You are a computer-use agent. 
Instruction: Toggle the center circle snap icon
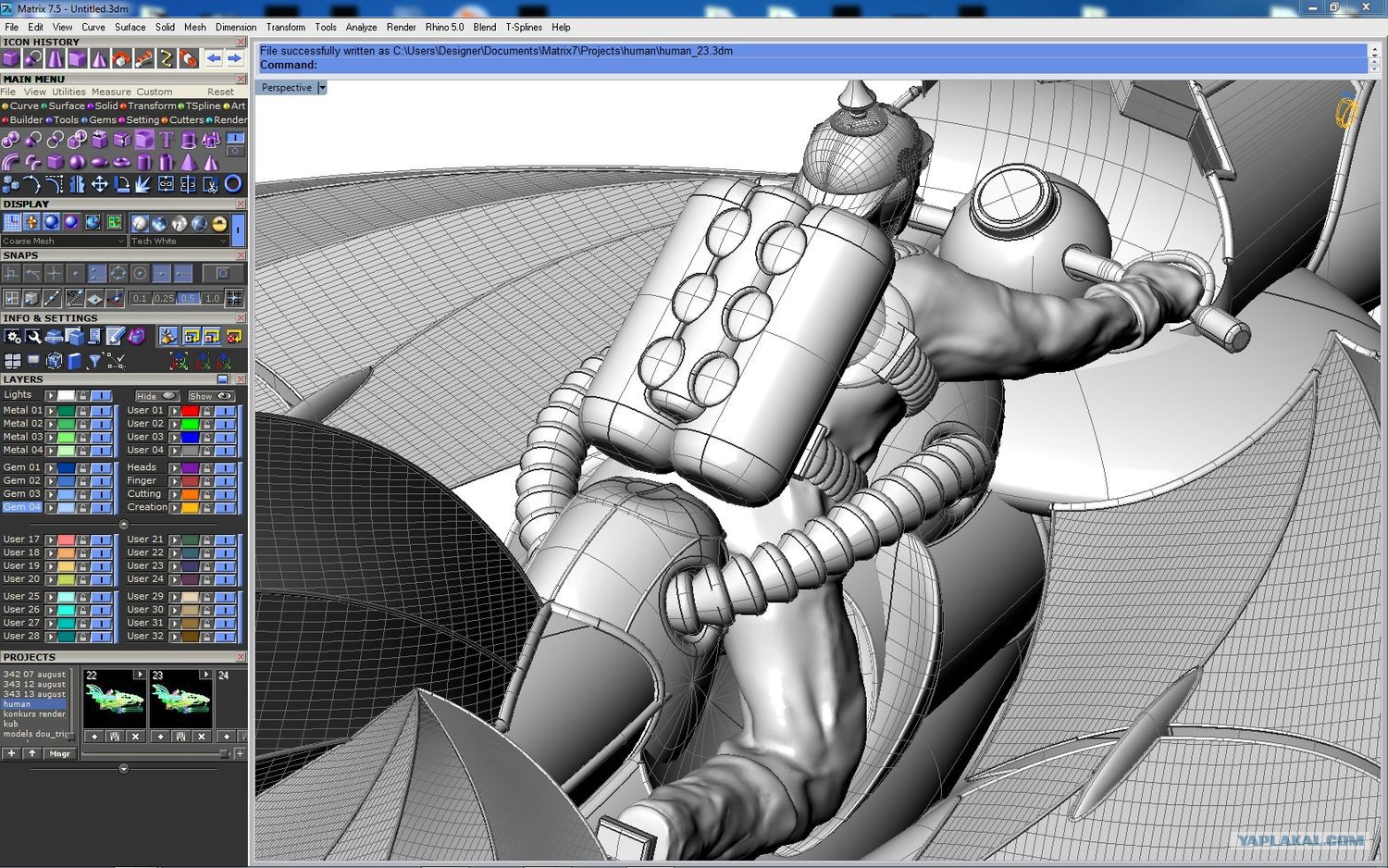coord(140,273)
